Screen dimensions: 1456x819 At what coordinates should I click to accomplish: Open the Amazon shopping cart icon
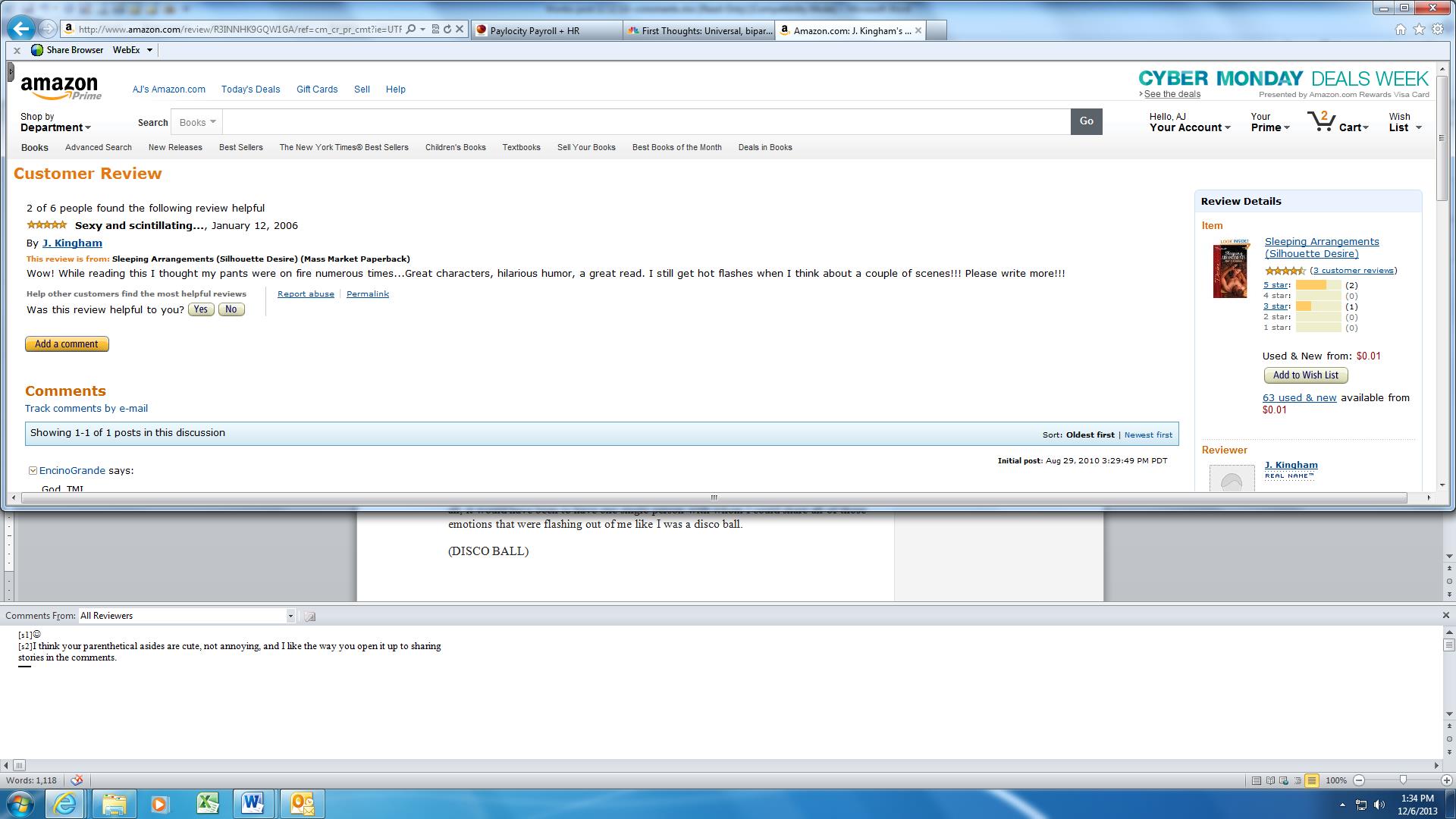tap(1320, 121)
